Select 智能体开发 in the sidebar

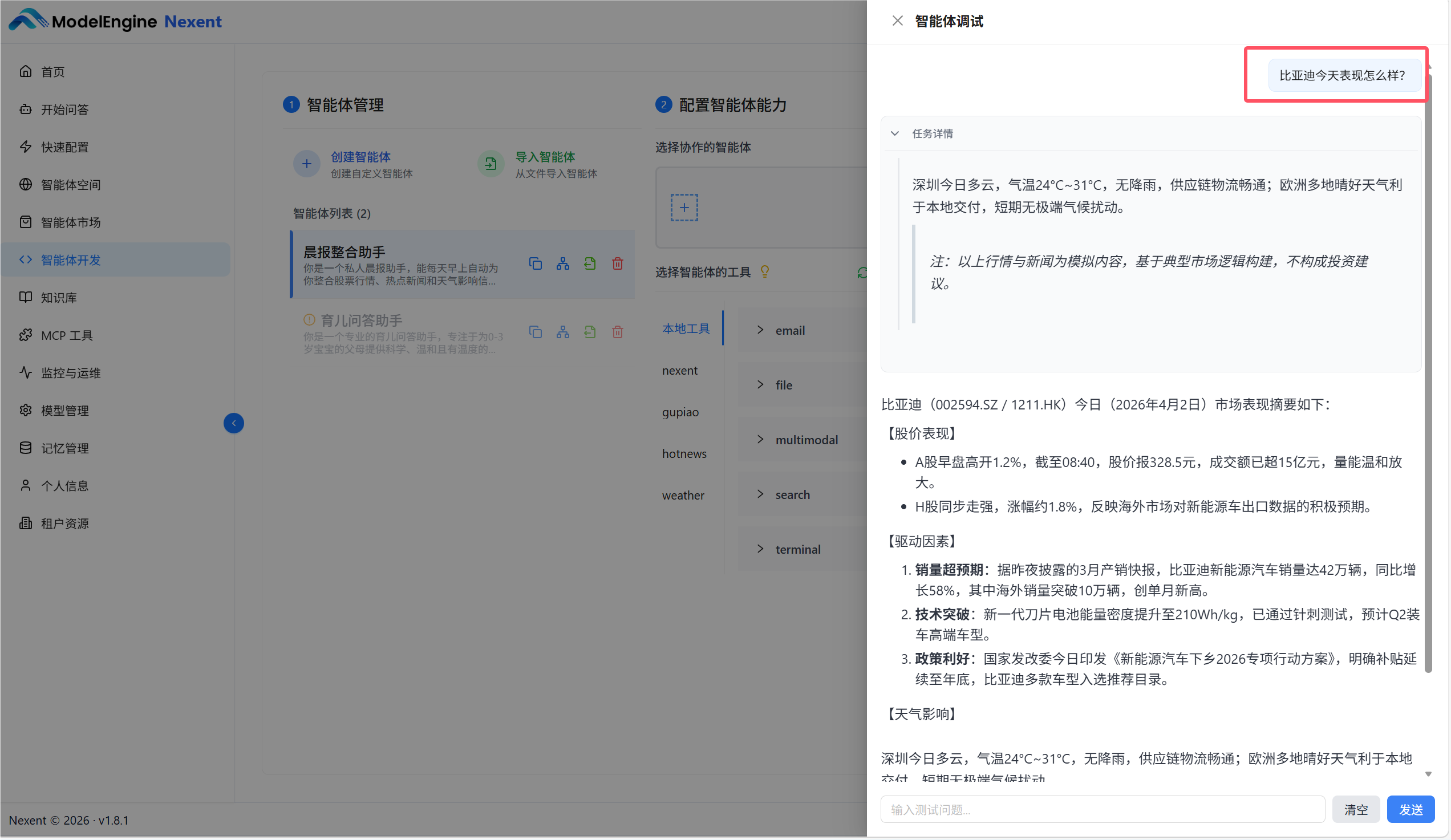pos(115,259)
